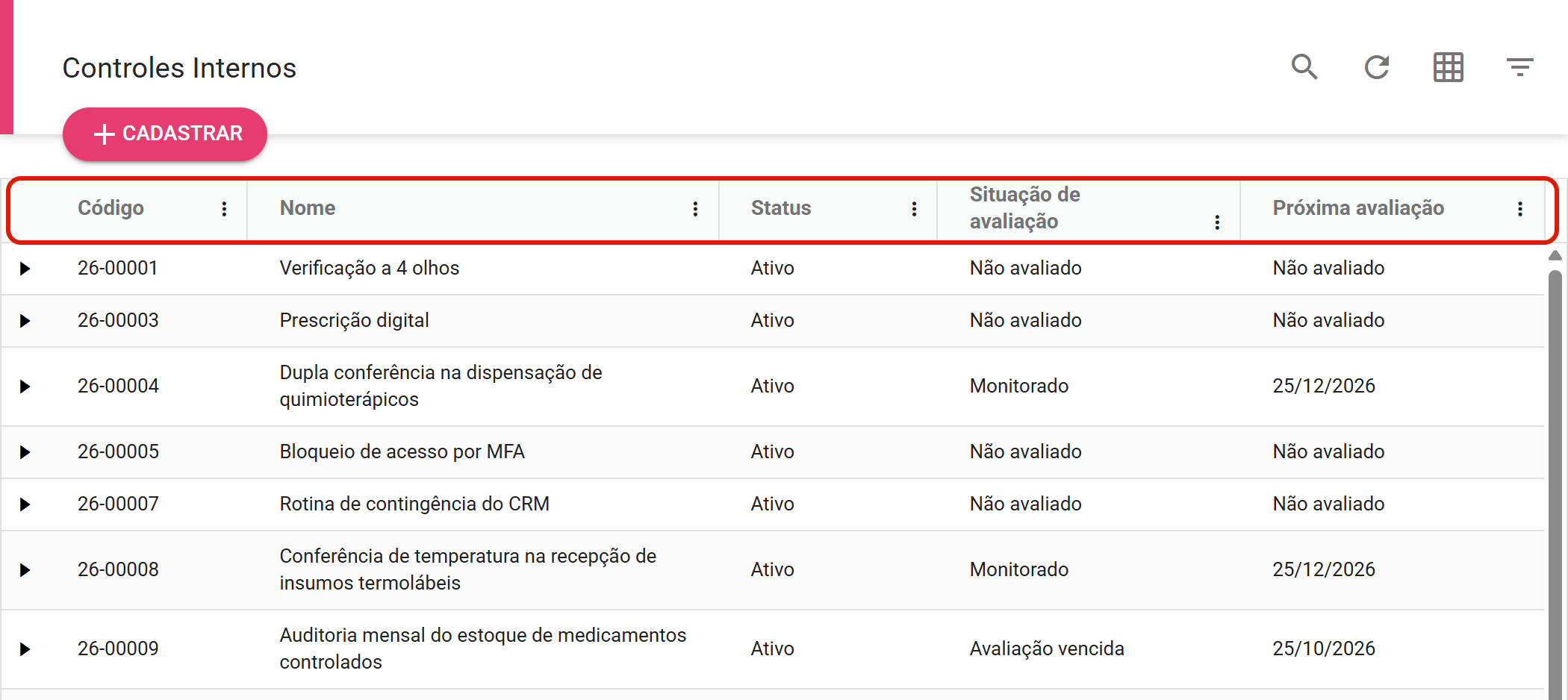This screenshot has height=700, width=1568.
Task: Expand row 26-00005
Action: point(25,452)
